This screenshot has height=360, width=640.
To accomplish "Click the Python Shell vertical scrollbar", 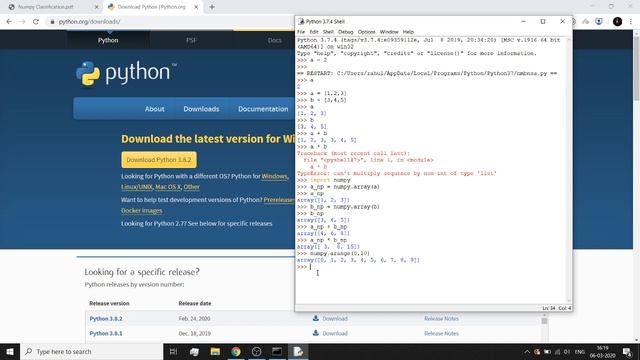I will tap(569, 170).
